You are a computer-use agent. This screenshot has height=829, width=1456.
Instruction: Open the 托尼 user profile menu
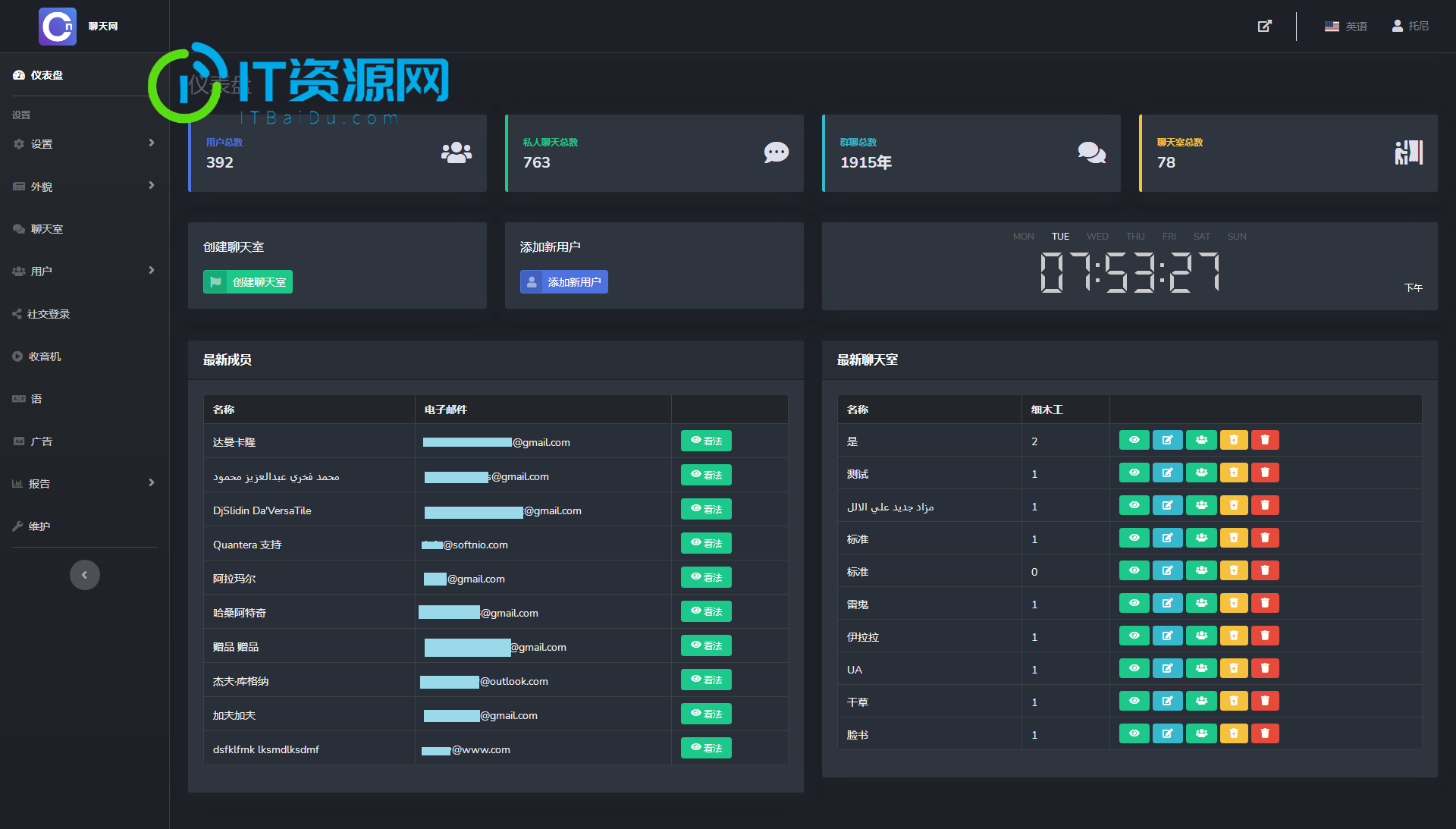(x=1410, y=26)
